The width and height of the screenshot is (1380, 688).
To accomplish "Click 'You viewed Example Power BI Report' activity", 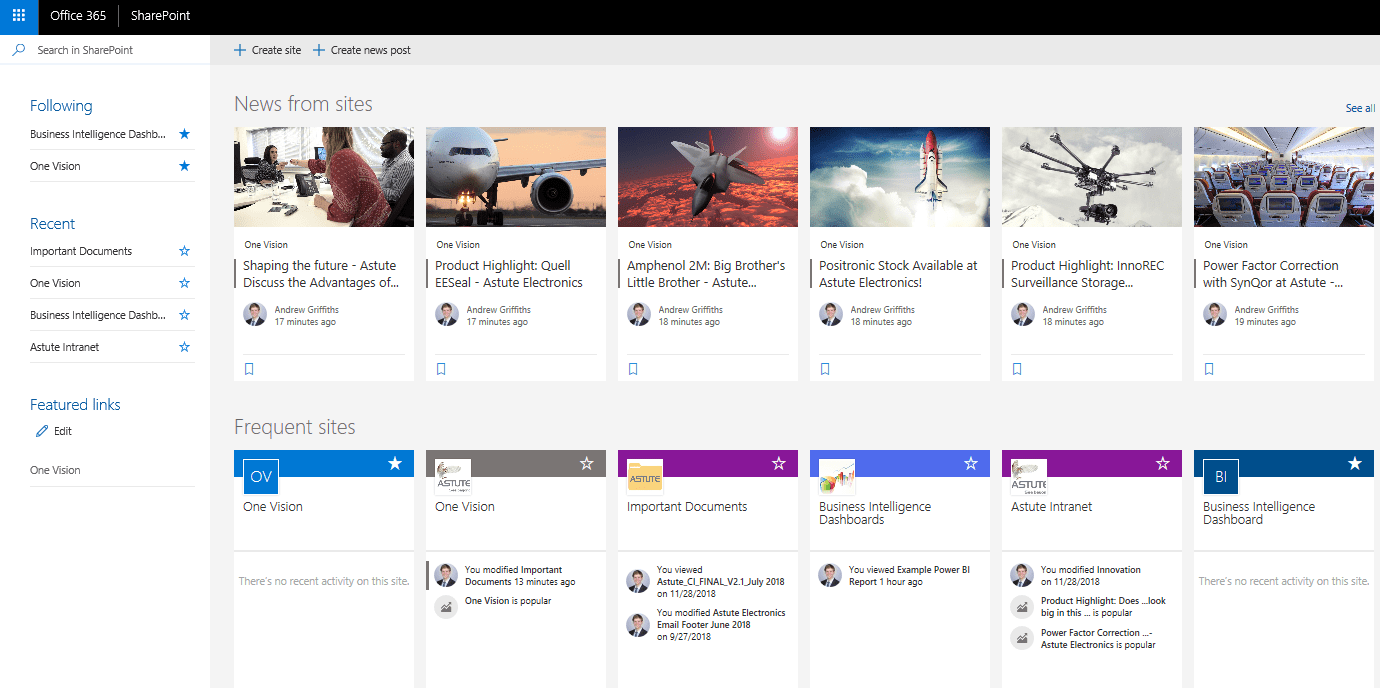I will 909,576.
